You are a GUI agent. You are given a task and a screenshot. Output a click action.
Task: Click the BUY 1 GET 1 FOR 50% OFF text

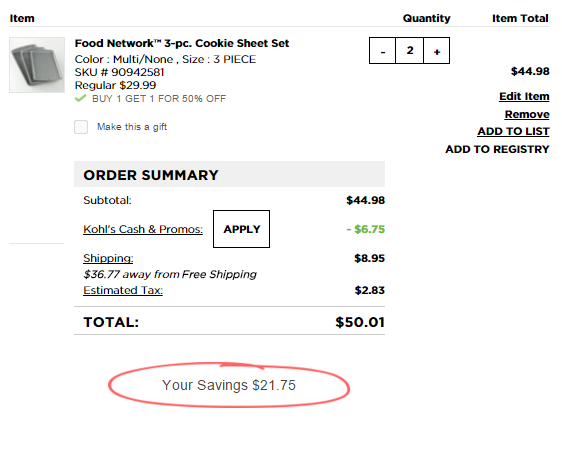click(x=159, y=99)
